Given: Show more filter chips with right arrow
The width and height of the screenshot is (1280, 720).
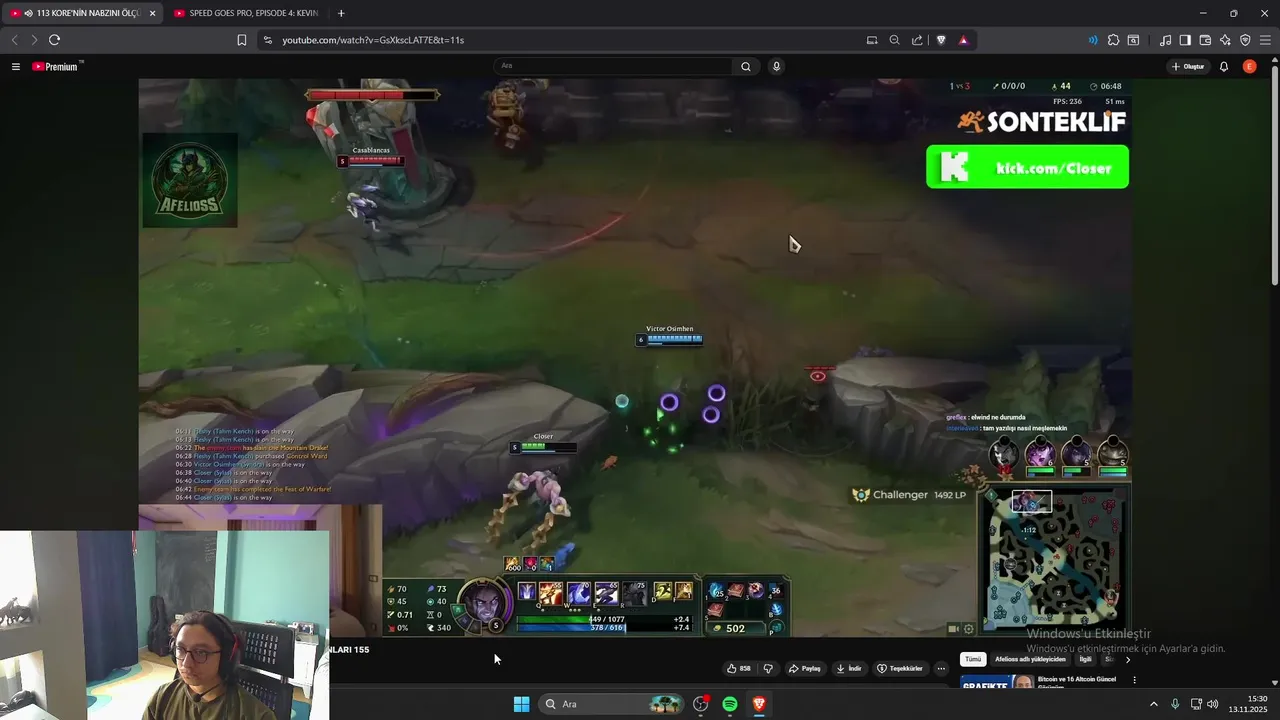Looking at the screenshot, I should tap(1128, 659).
